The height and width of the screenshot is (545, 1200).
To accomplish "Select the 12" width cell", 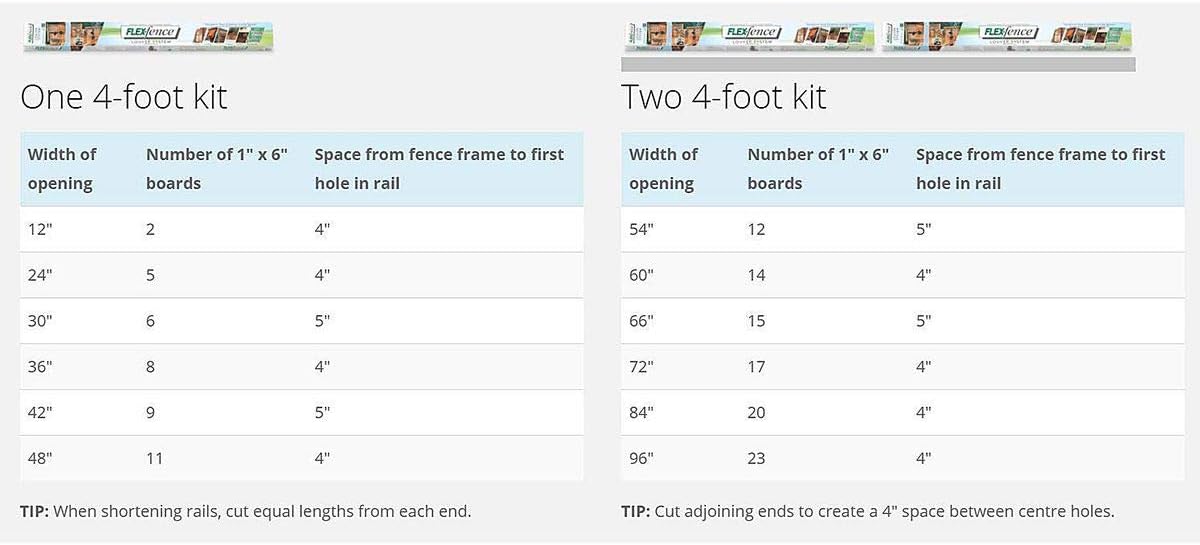I will [40, 229].
